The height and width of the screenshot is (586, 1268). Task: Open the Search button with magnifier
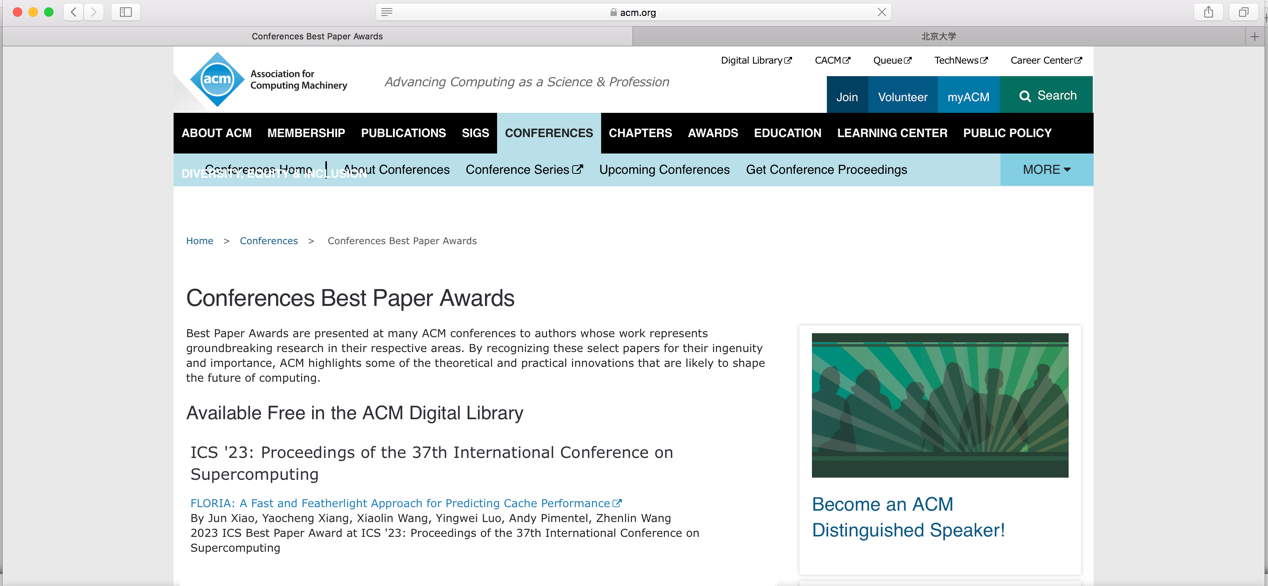[x=1047, y=96]
